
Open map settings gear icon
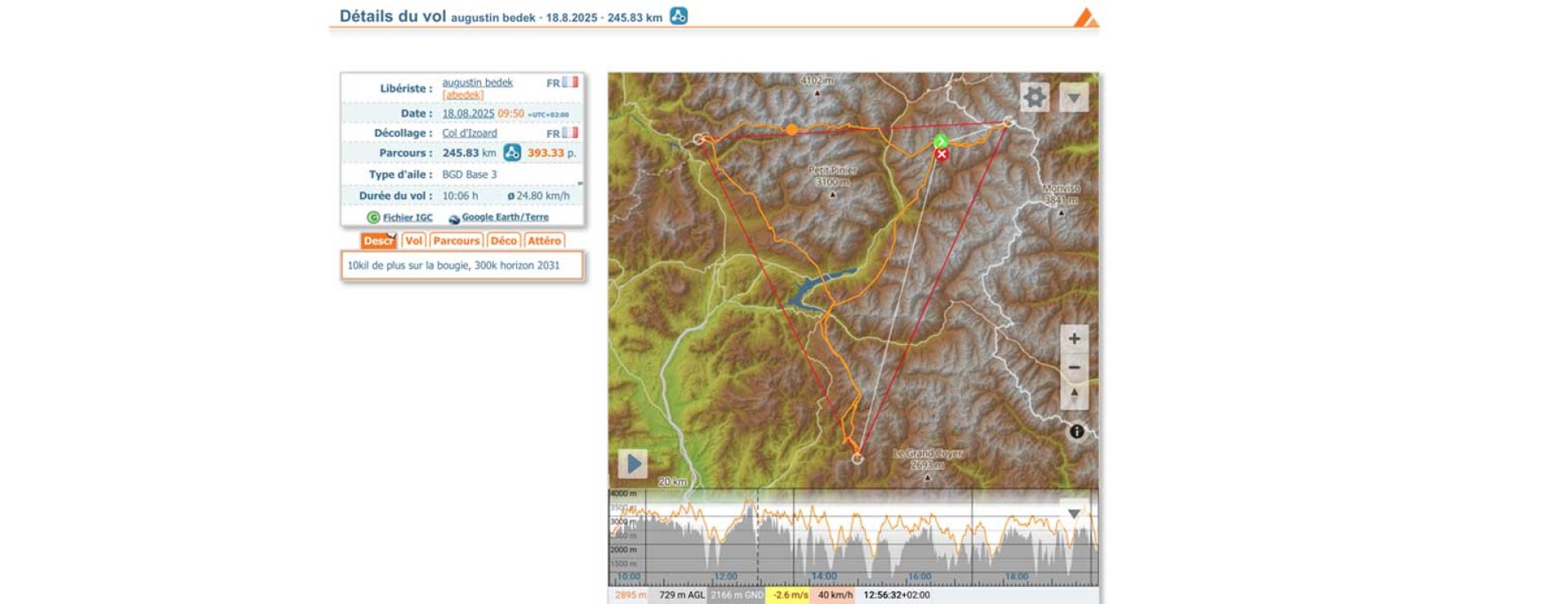coord(1034,97)
